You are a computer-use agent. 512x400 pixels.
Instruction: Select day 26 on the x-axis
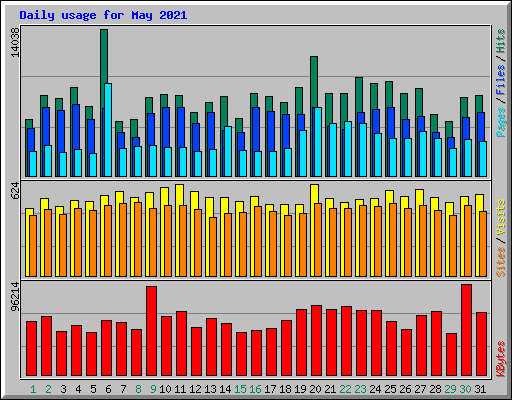(x=405, y=389)
